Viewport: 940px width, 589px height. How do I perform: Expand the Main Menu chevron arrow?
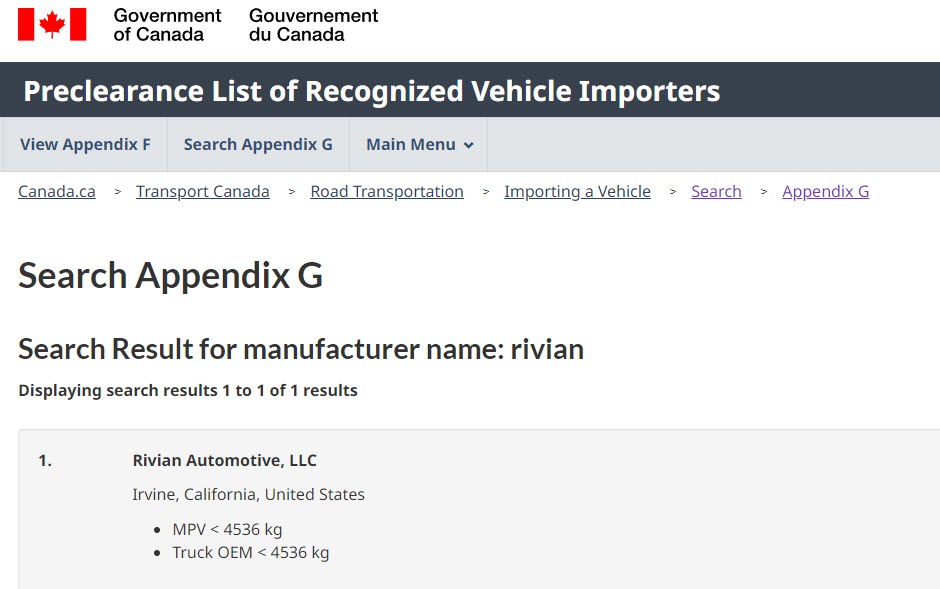469,145
